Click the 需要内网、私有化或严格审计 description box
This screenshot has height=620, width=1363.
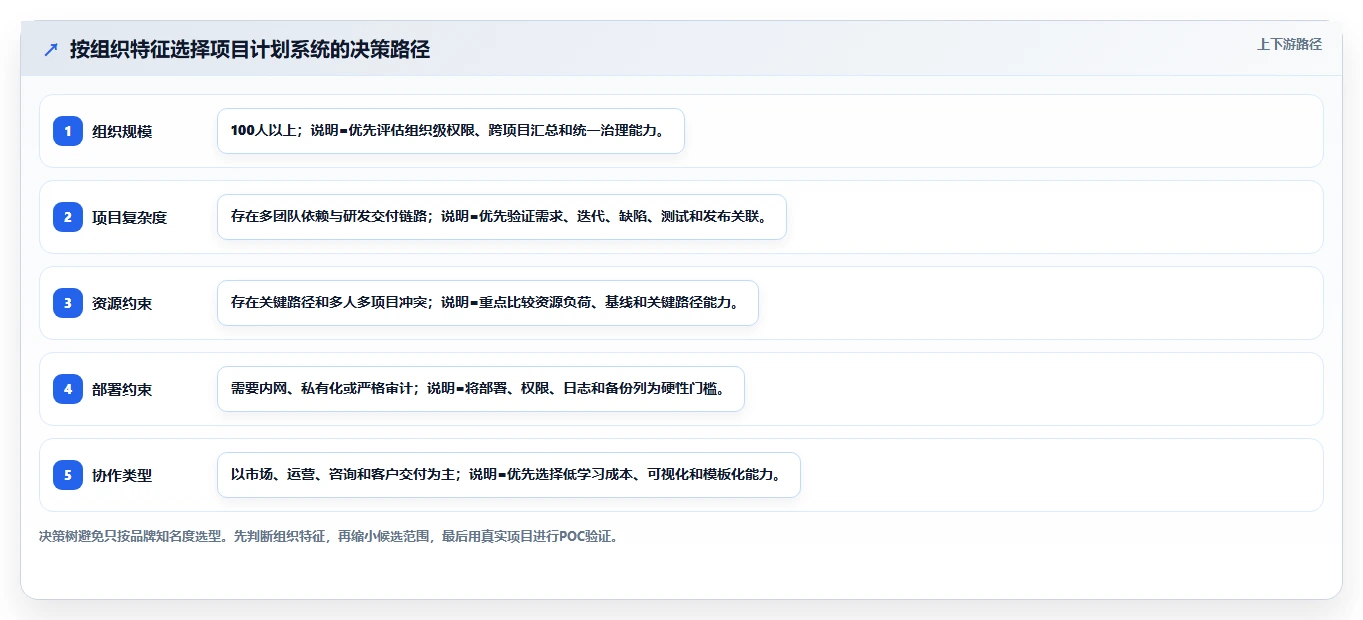[x=481, y=389]
